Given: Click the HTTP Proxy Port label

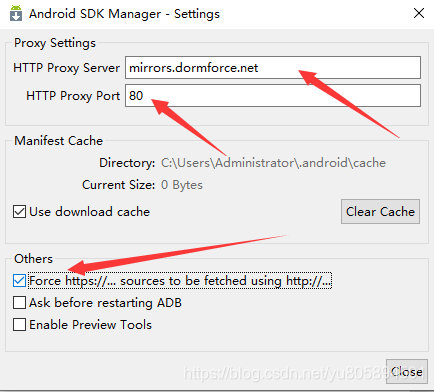Looking at the screenshot, I should point(73,96).
